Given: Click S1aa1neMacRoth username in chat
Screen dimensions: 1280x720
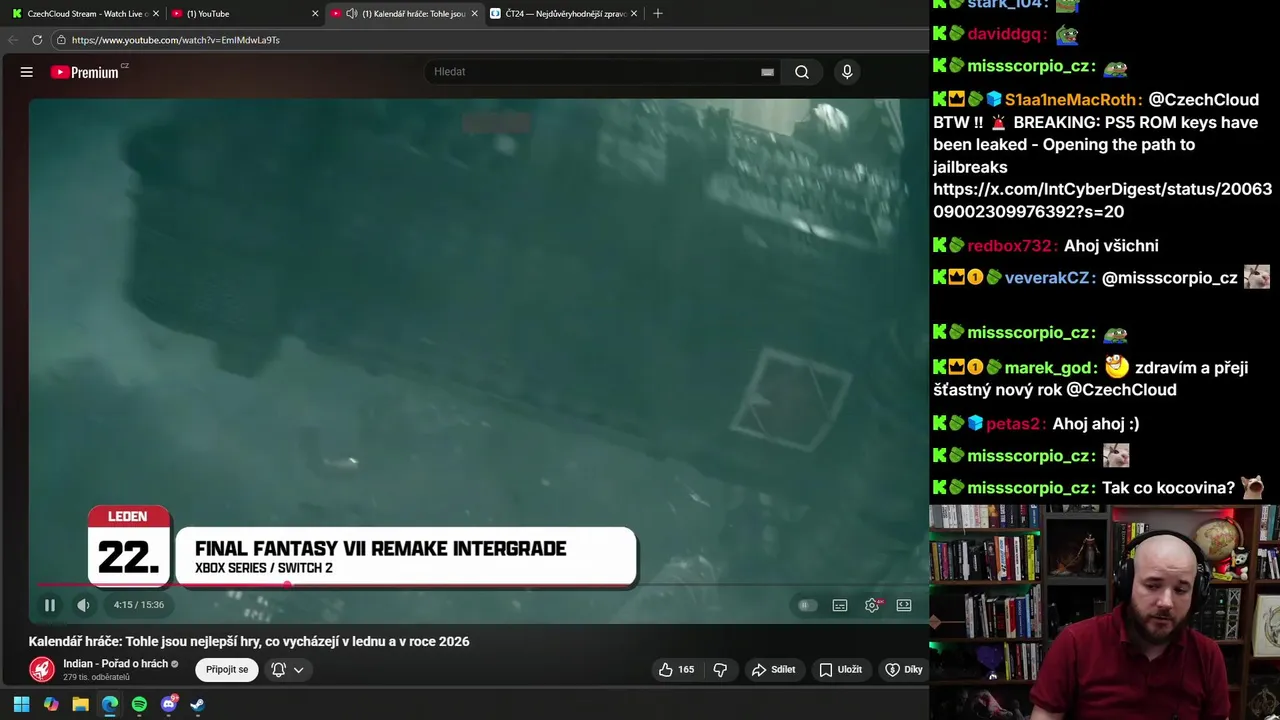Looking at the screenshot, I should point(1072,100).
